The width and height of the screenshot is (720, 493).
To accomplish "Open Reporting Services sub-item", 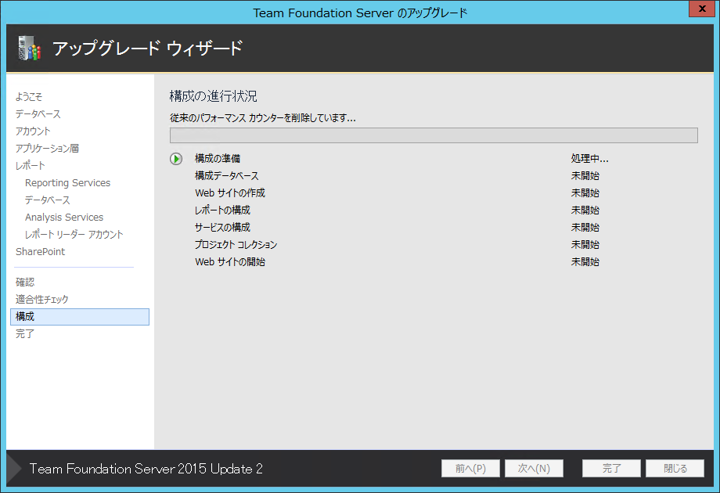I will 67,183.
